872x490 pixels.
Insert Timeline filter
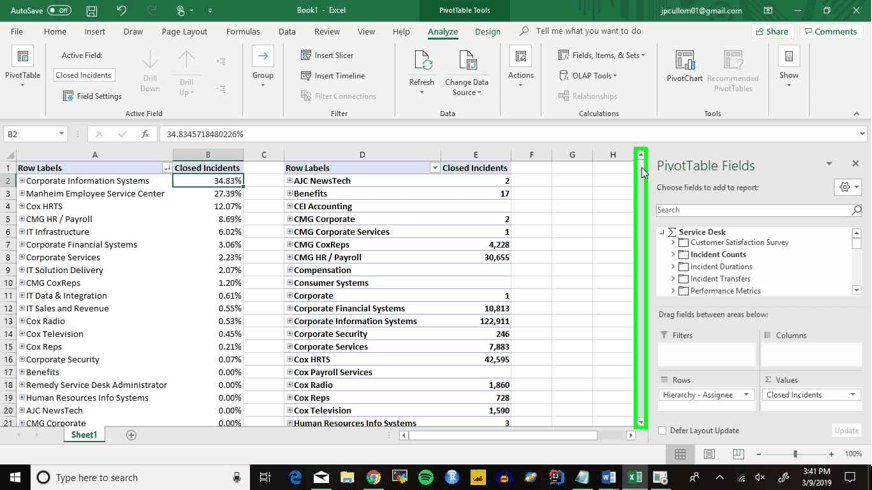(x=333, y=76)
